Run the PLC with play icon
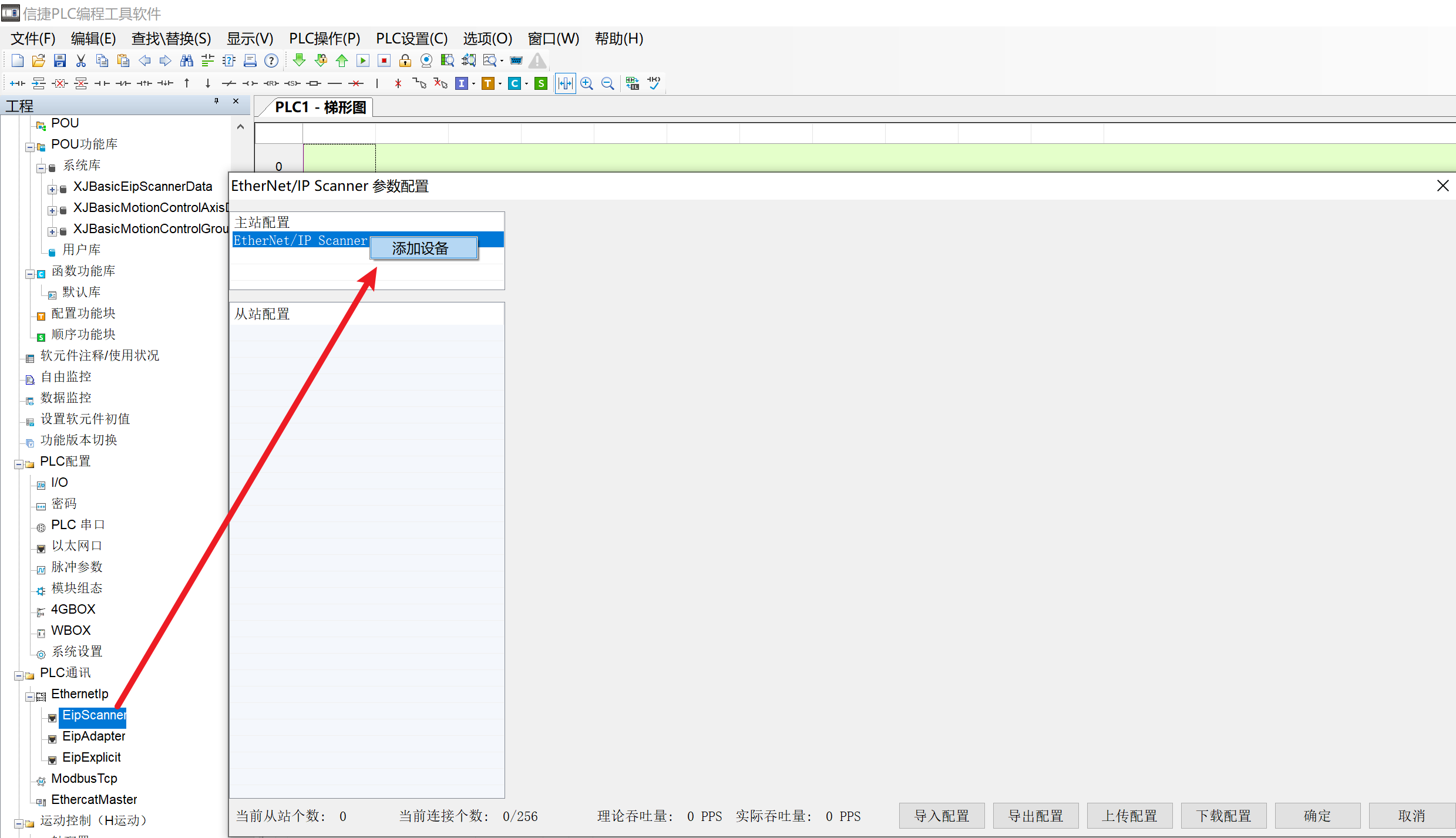The height and width of the screenshot is (838, 1456). click(363, 60)
